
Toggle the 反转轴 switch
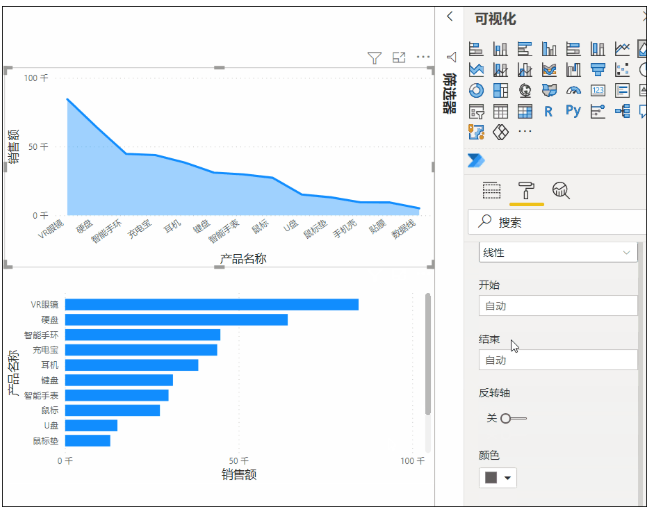click(513, 418)
